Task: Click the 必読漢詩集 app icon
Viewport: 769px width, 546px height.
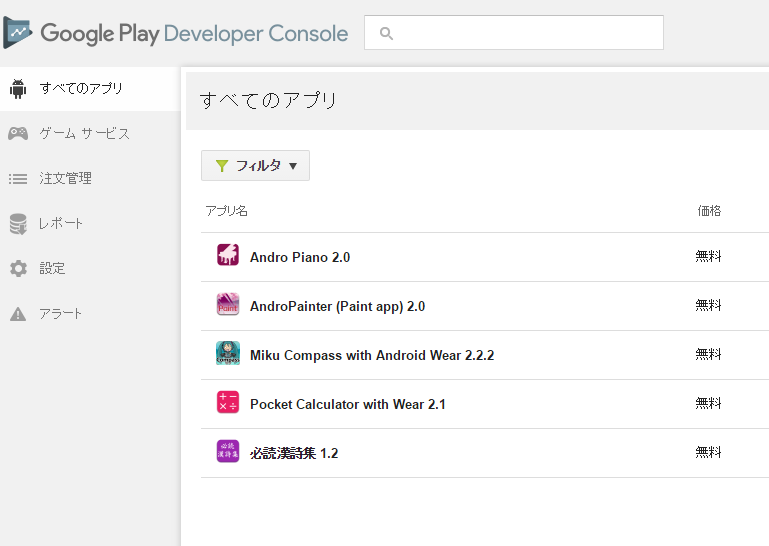Action: [227, 452]
